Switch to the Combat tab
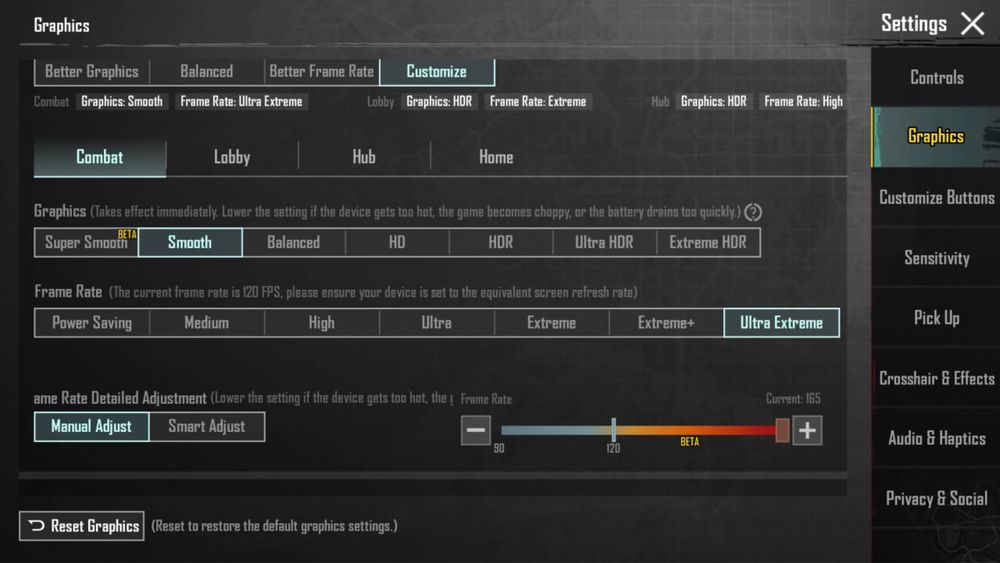 (x=99, y=157)
